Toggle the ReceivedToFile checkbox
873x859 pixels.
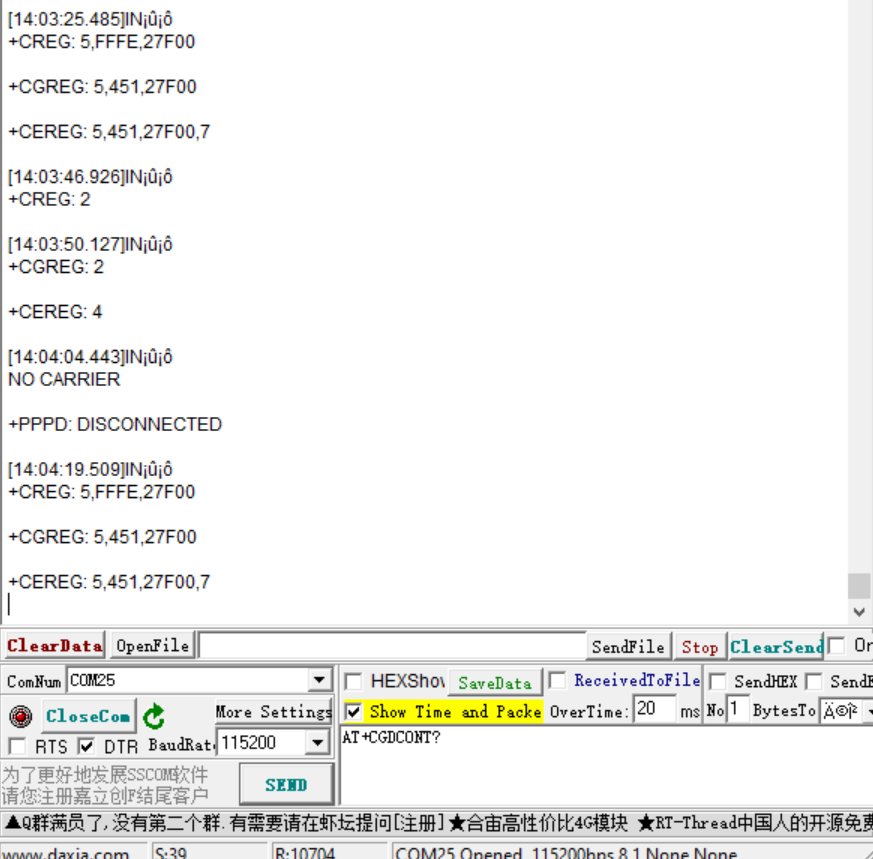(557, 680)
